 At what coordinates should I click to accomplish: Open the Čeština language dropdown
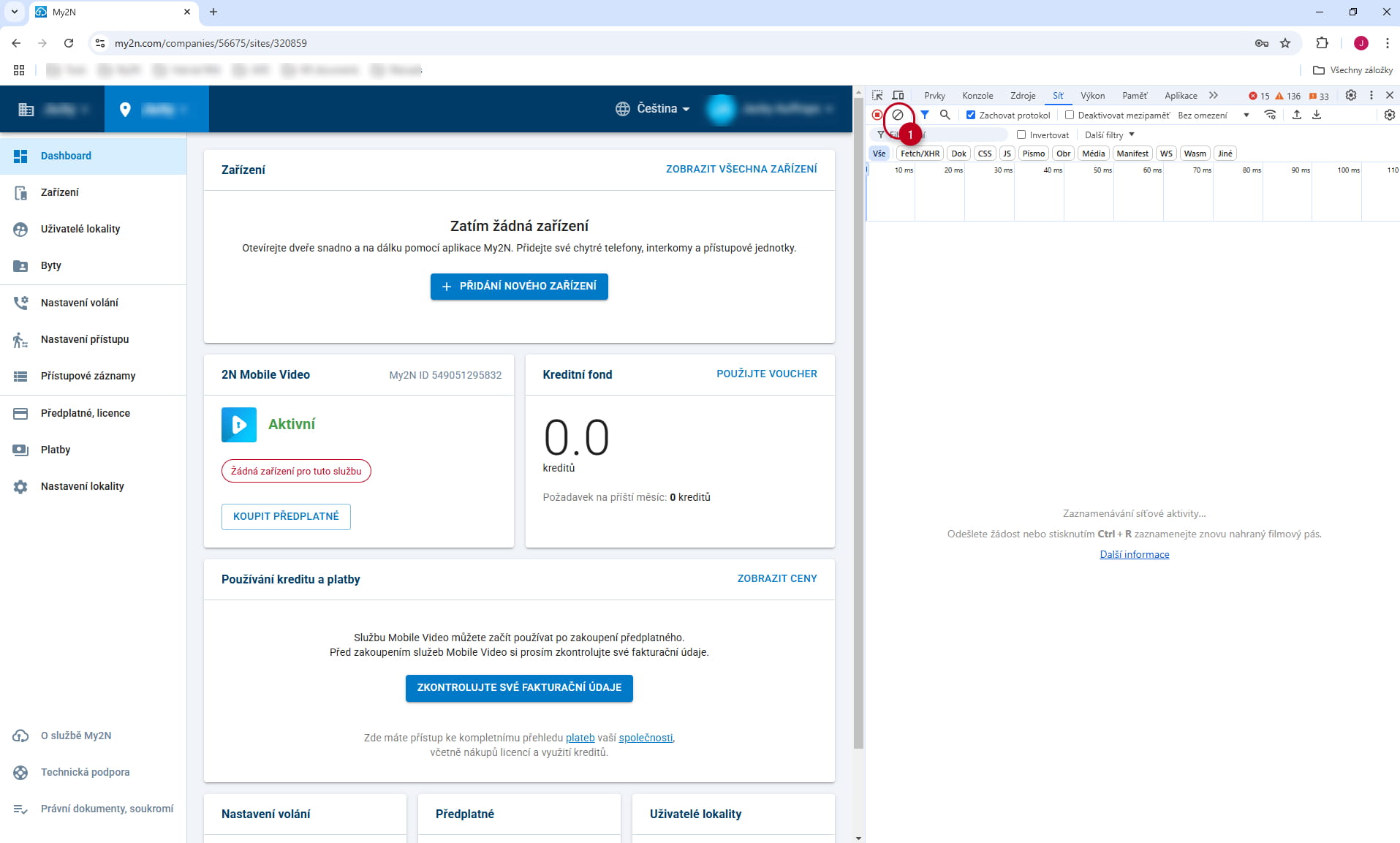[654, 109]
